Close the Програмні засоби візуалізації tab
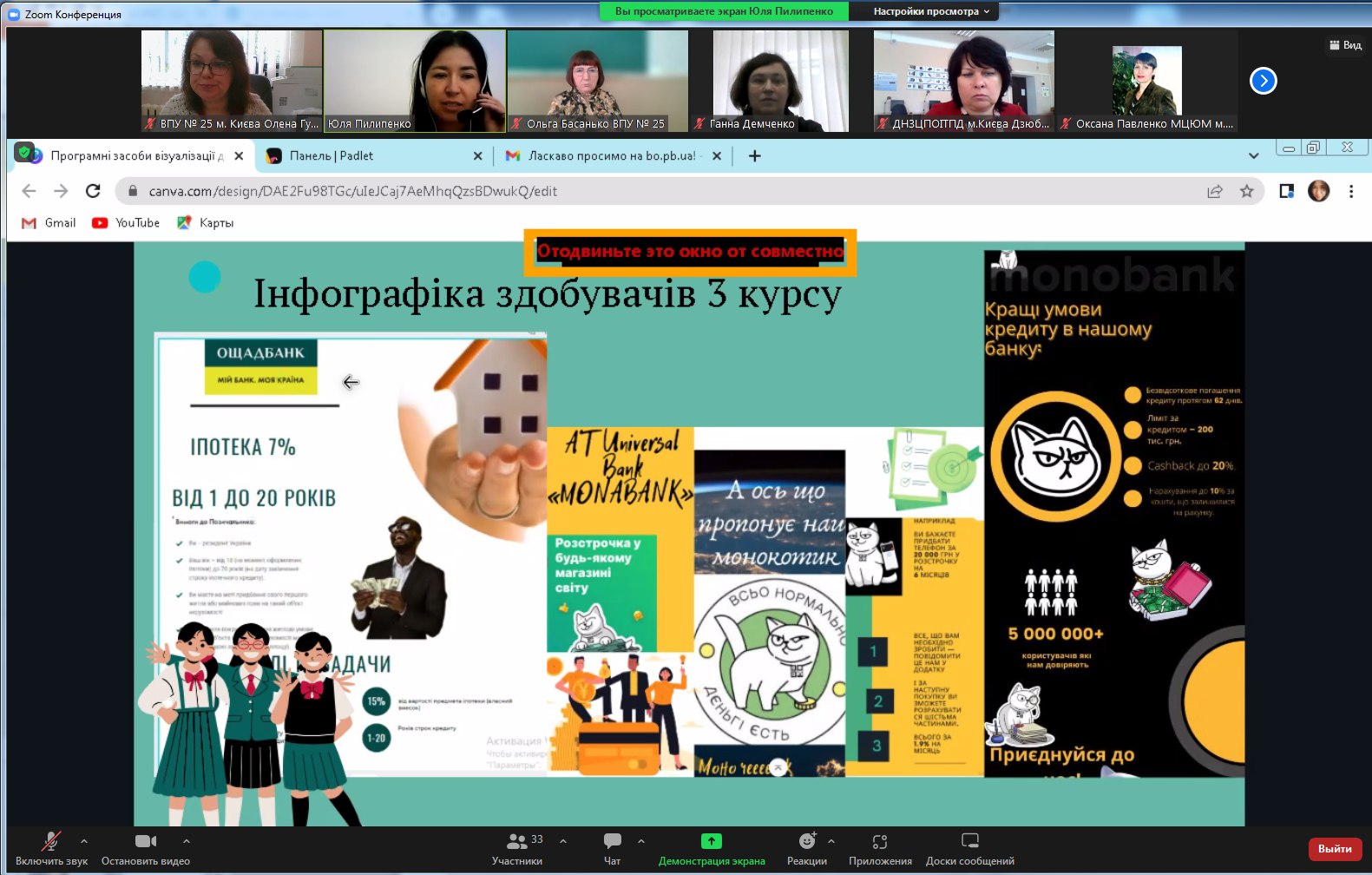The image size is (1372, 875). 240,156
